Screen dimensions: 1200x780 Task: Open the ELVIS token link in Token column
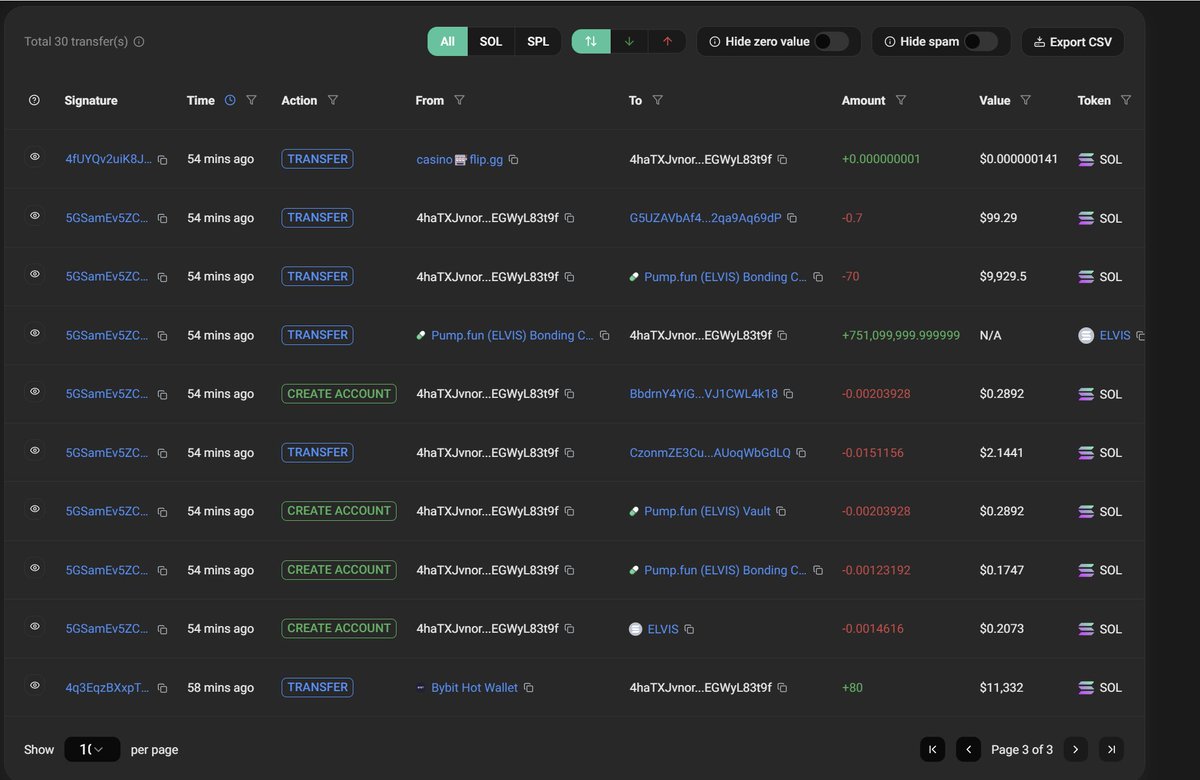coord(1115,336)
